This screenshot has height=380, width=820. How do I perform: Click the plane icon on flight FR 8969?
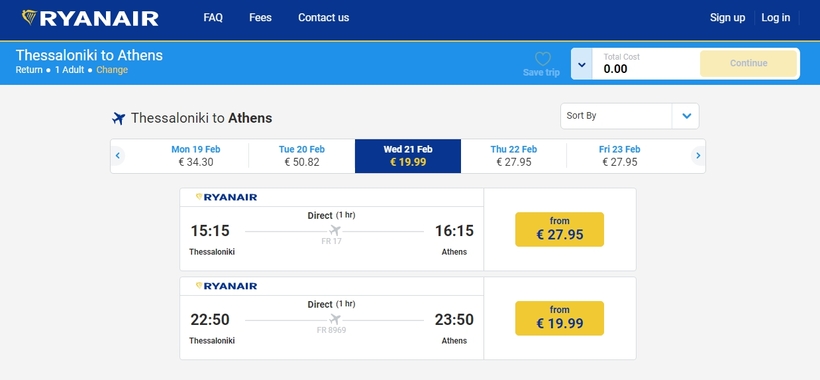coord(335,319)
